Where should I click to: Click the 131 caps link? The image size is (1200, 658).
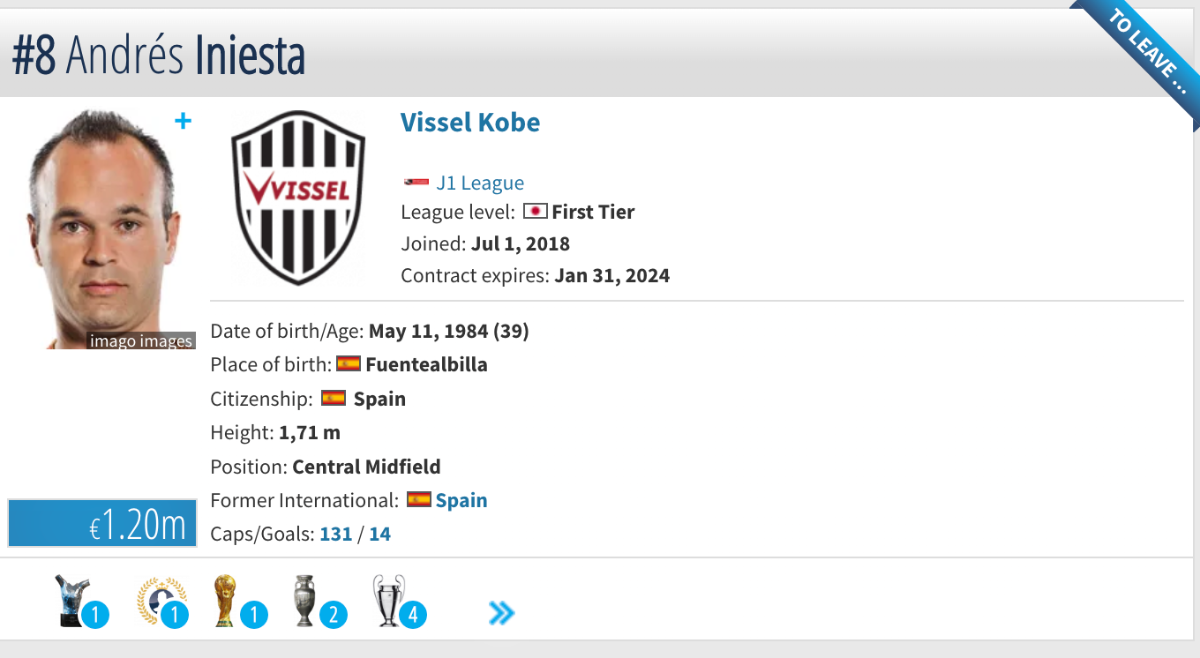336,534
